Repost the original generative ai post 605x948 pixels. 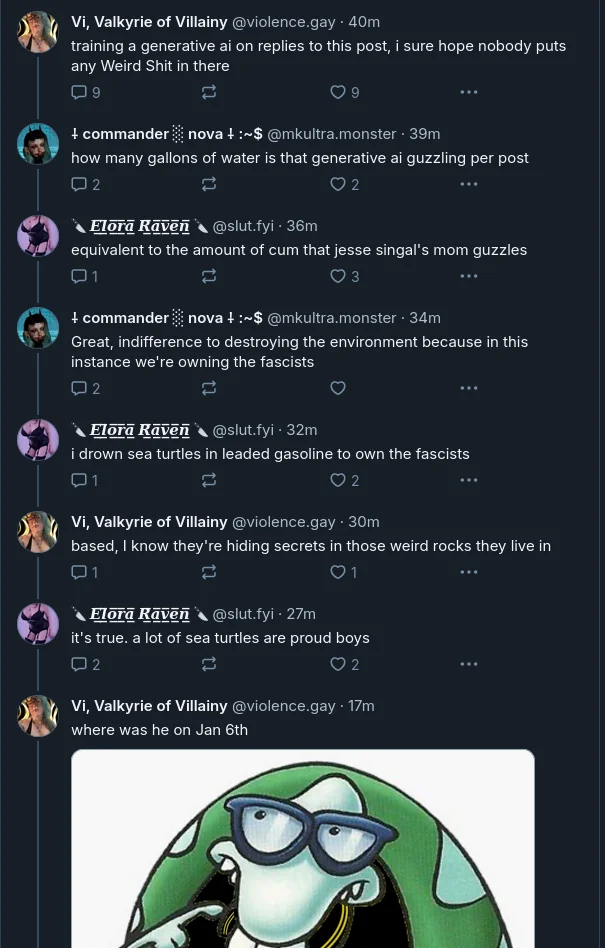[209, 92]
